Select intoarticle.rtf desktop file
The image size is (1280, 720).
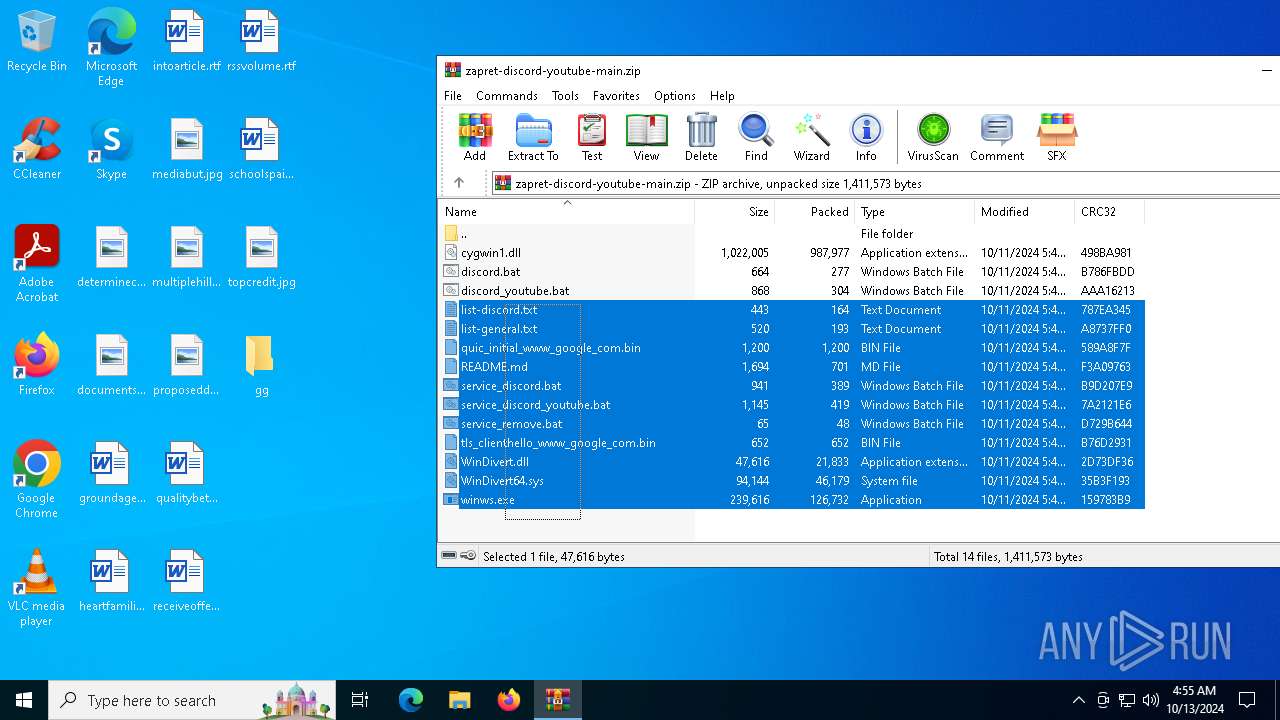[x=186, y=42]
